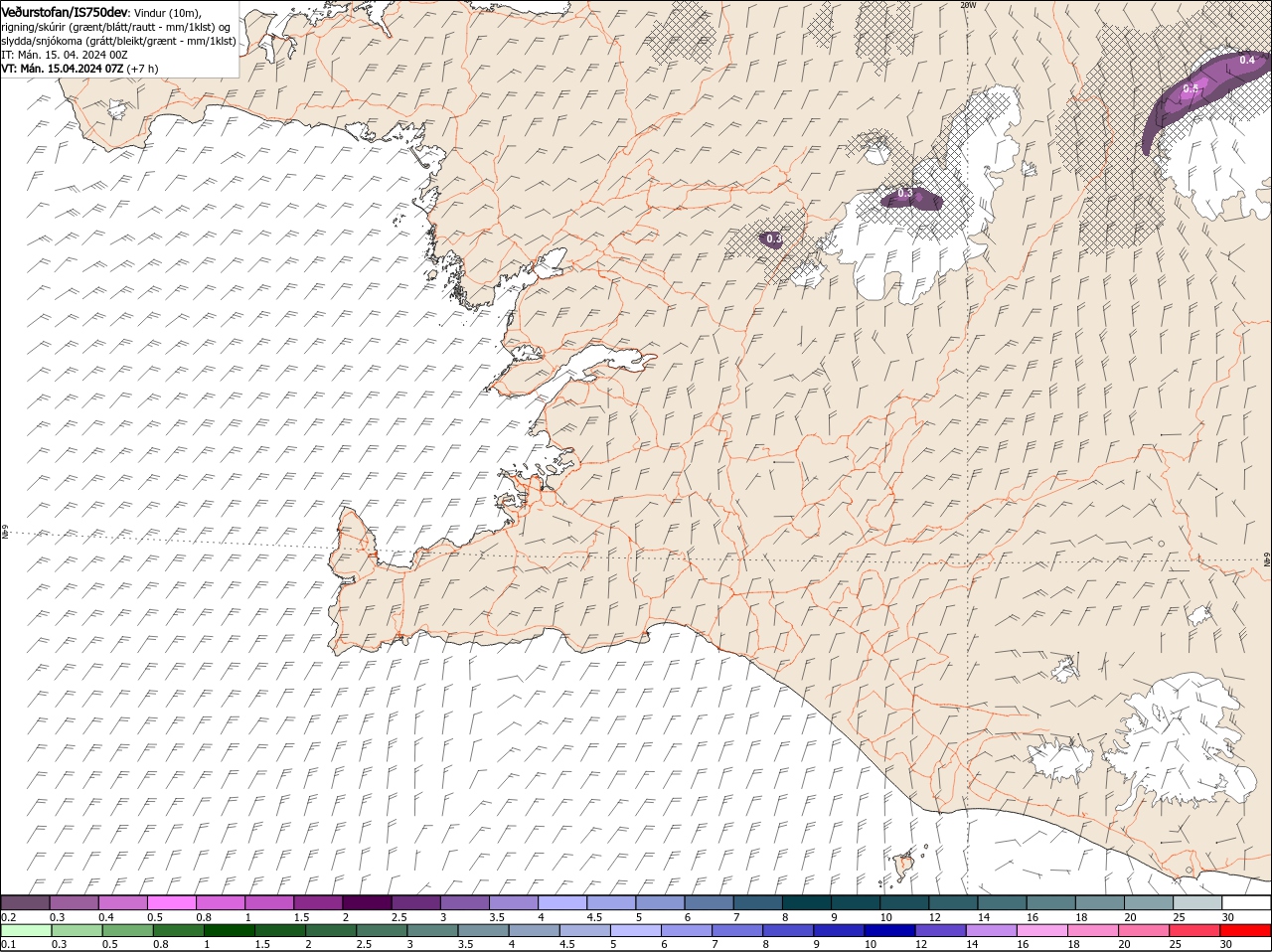The width and height of the screenshot is (1272, 952).
Task: Select the lavender 4–4.5 upper legend swatch
Action: pos(561,902)
